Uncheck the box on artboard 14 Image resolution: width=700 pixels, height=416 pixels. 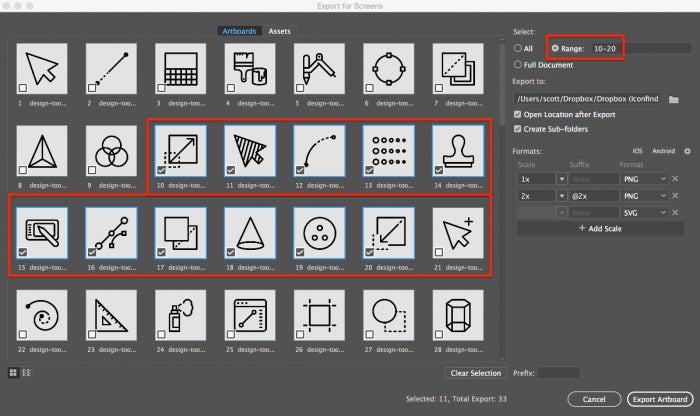pos(439,170)
